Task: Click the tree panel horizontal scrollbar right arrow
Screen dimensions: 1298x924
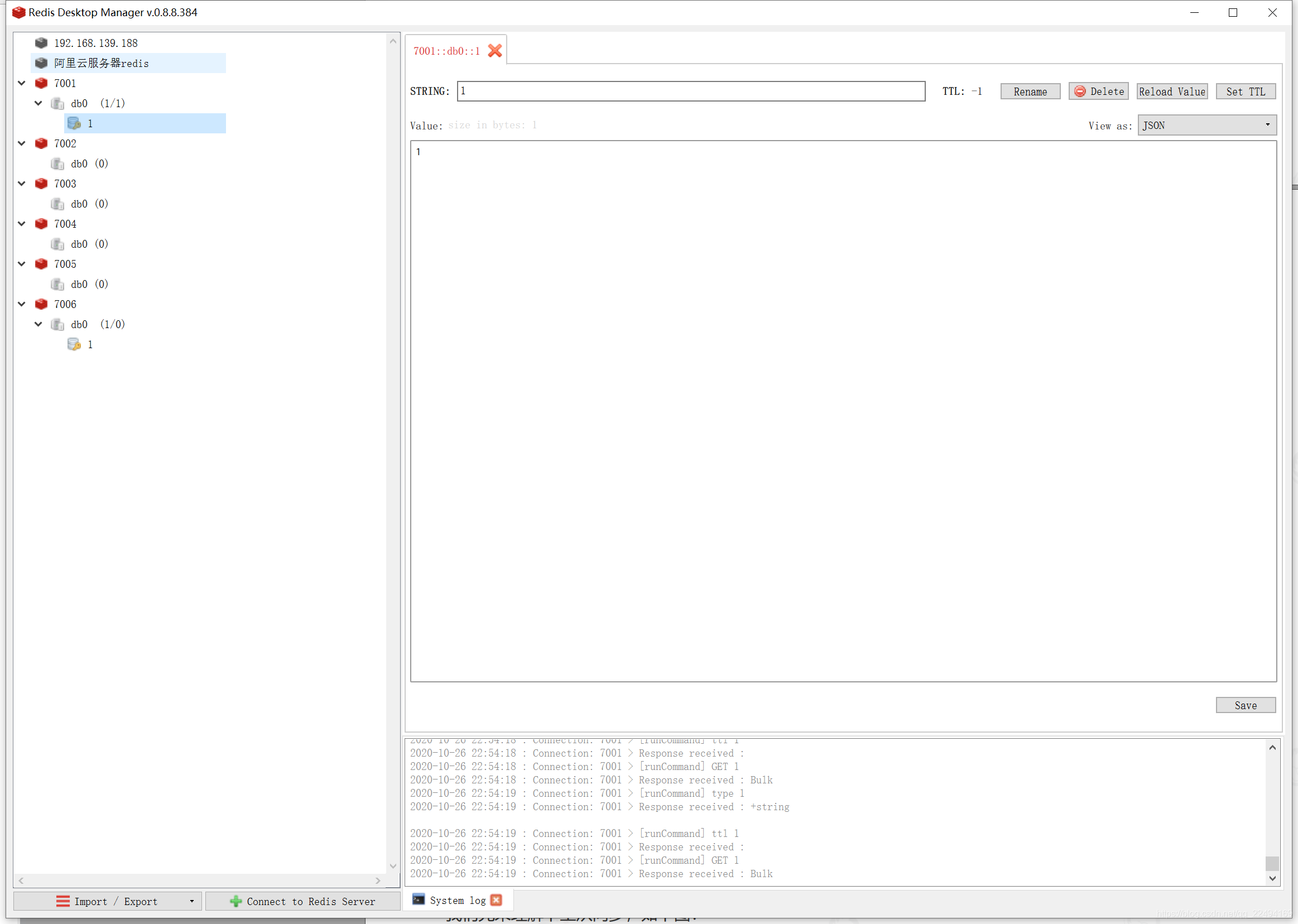Action: pos(378,880)
